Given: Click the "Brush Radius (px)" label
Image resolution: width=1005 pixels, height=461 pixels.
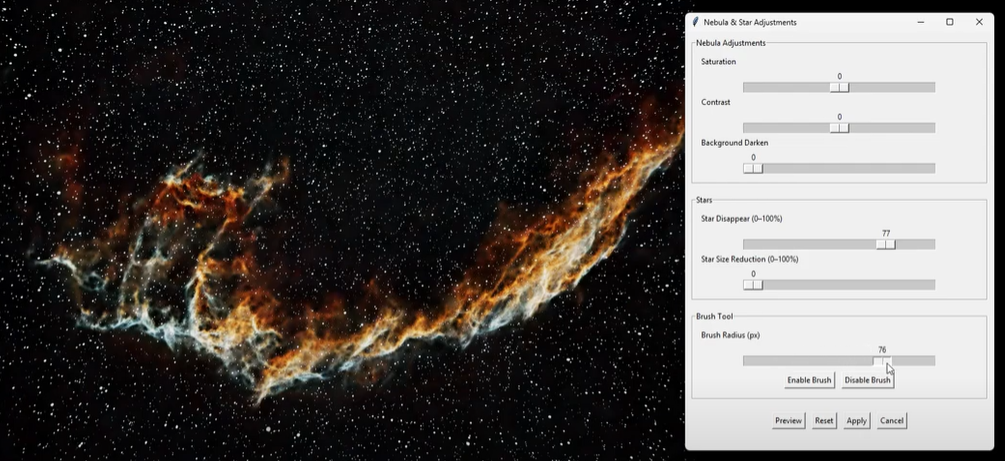Looking at the screenshot, I should [x=730, y=335].
